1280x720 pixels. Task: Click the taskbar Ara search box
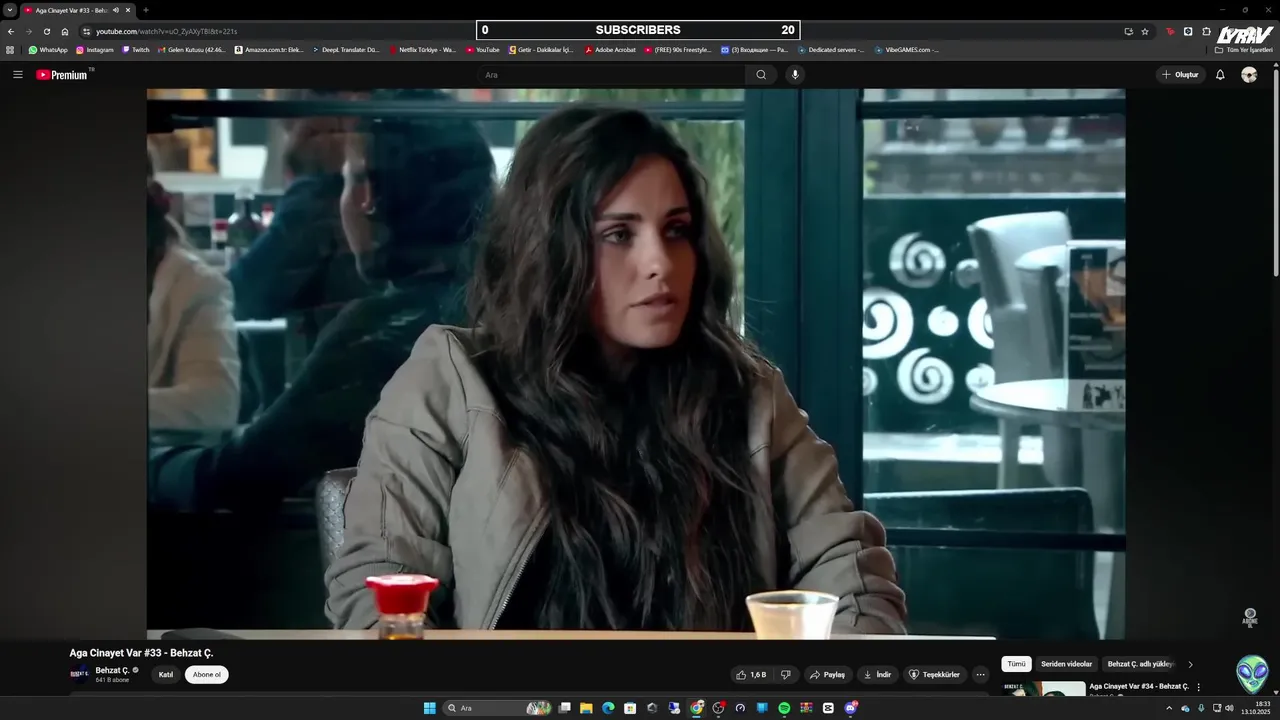498,708
